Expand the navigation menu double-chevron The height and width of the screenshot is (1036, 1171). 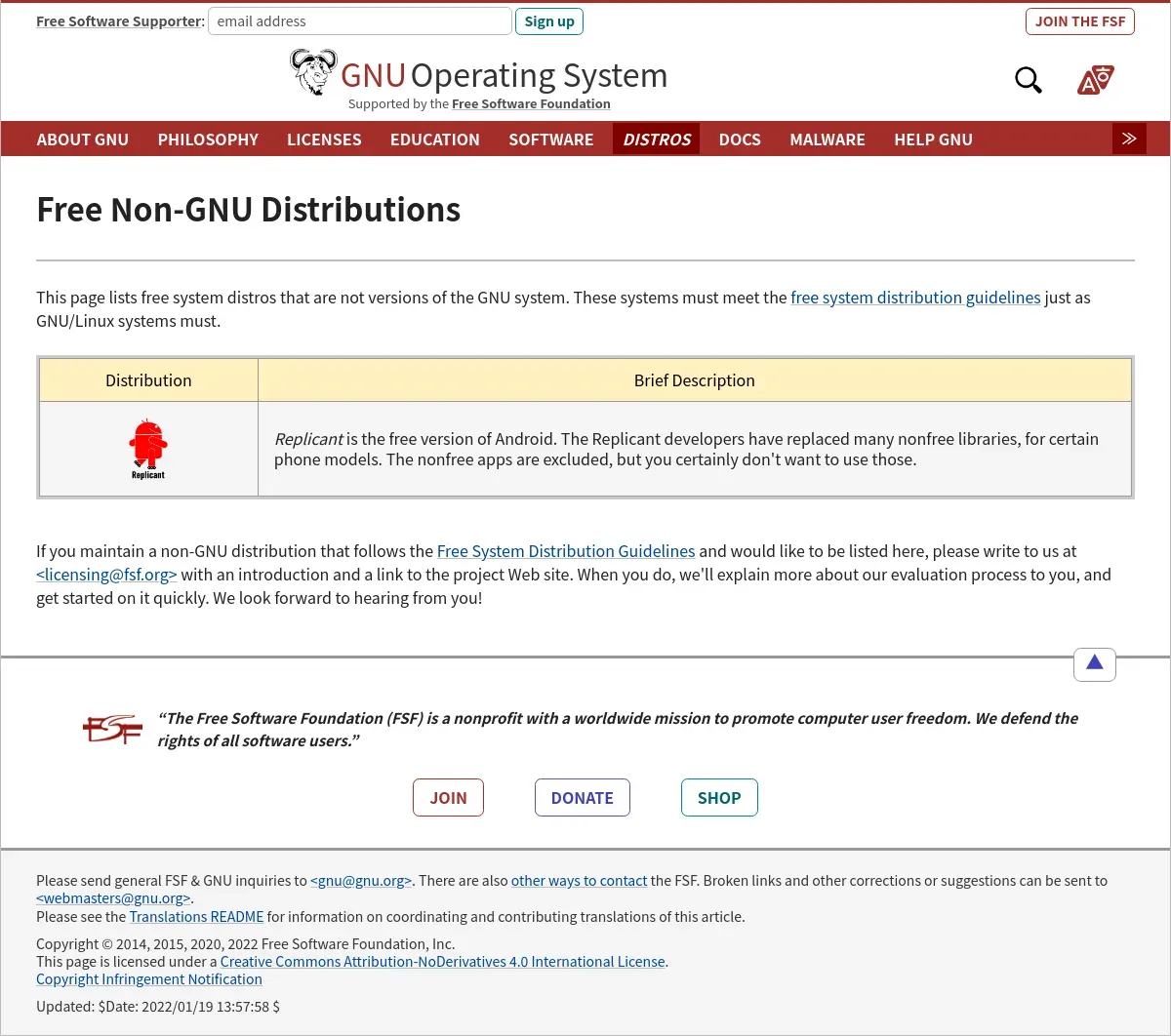pyautogui.click(x=1129, y=139)
